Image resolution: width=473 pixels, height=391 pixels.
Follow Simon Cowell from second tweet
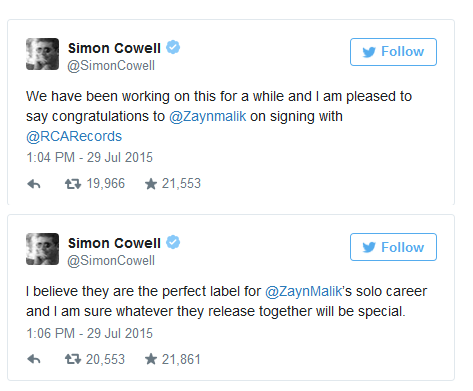393,247
